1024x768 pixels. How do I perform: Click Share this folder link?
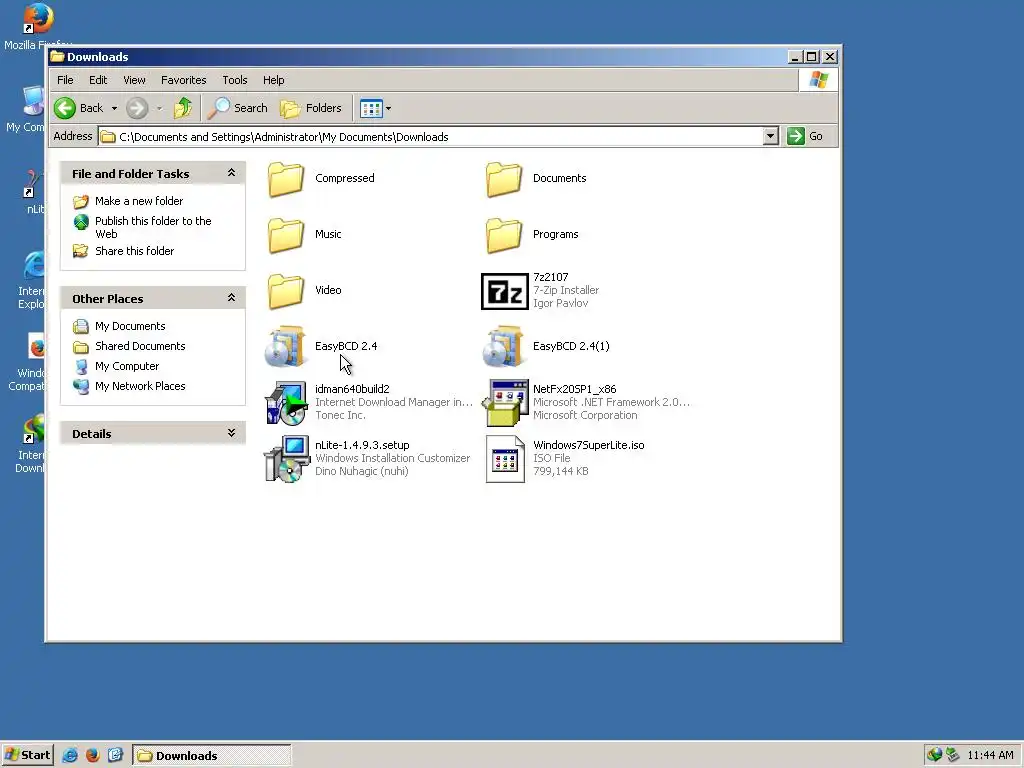coord(135,251)
